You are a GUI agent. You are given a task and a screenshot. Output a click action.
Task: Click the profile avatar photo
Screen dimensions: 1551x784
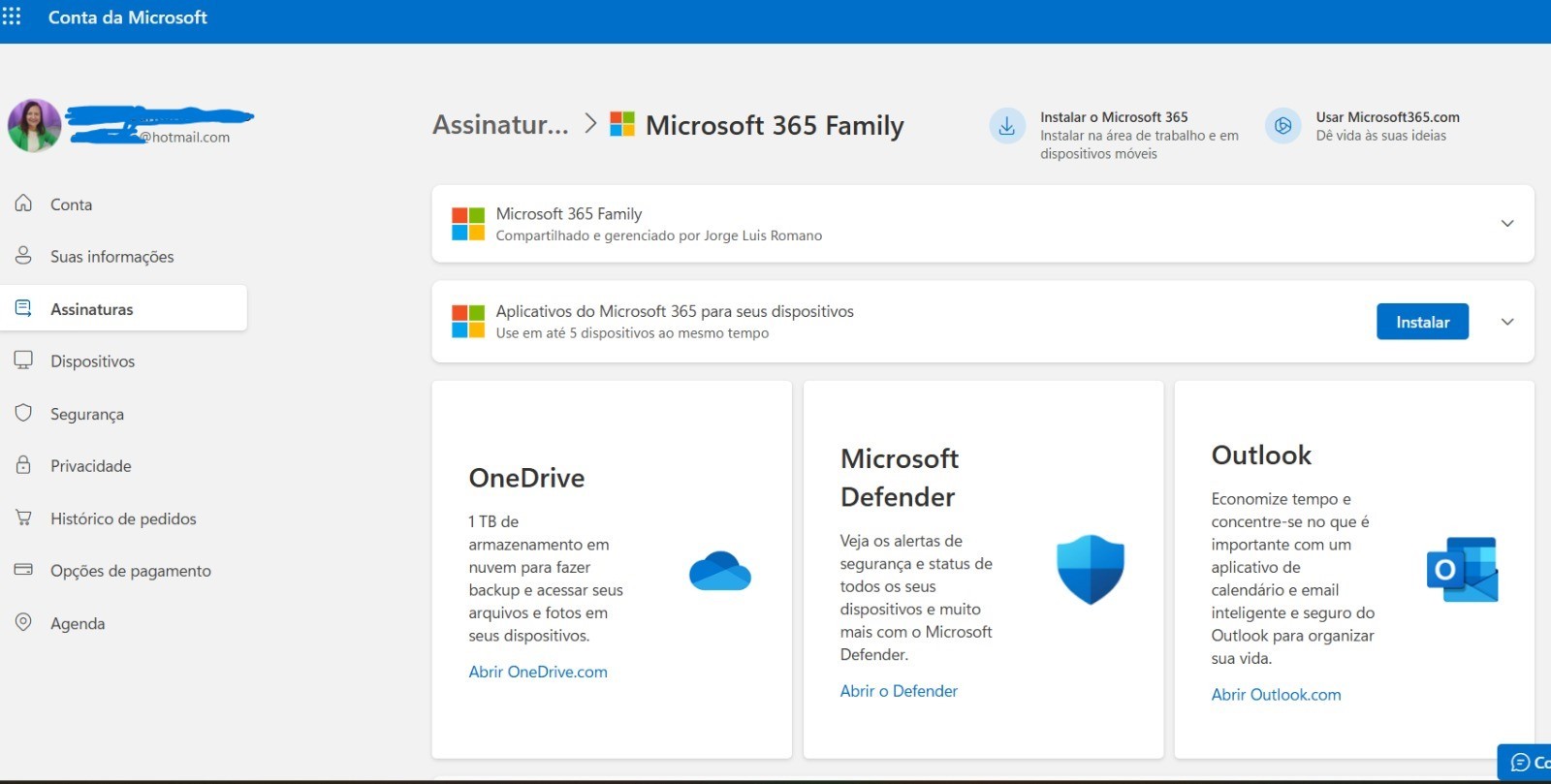34,126
